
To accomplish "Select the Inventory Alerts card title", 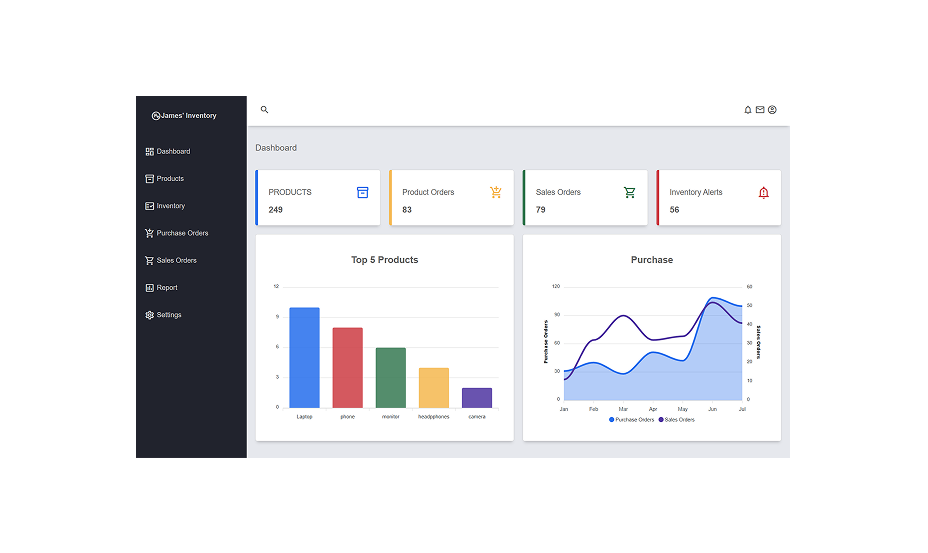I will pos(696,192).
